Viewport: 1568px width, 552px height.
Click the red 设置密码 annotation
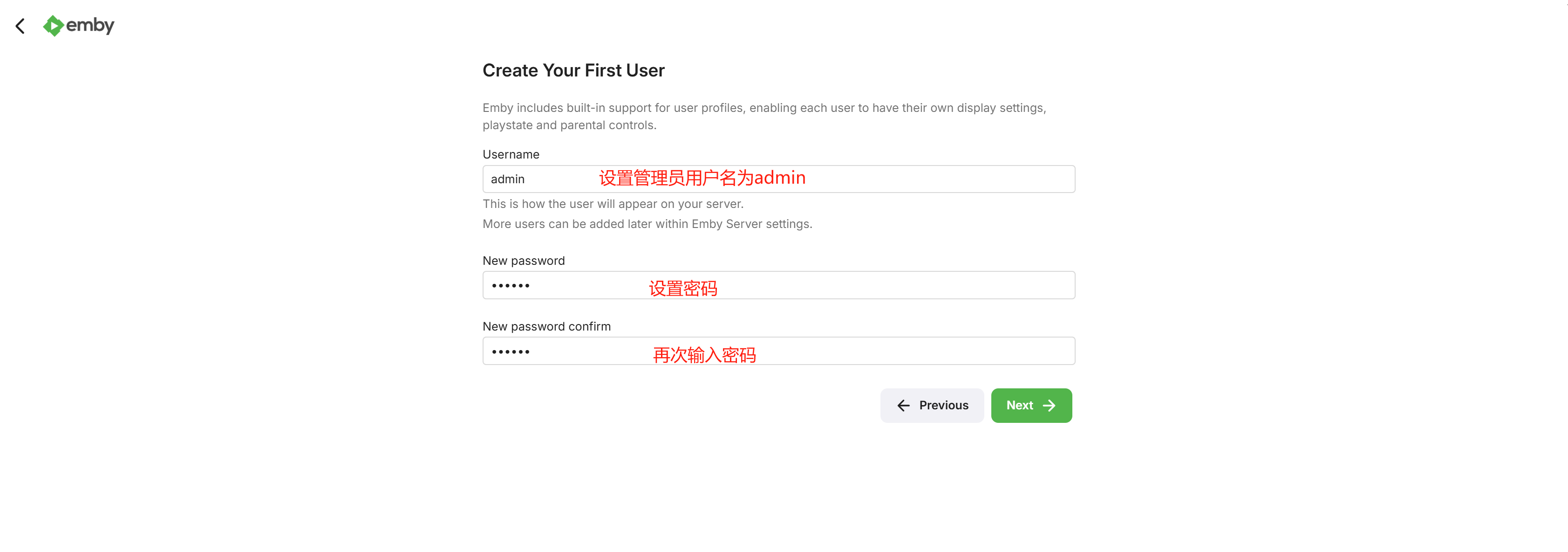tap(683, 288)
